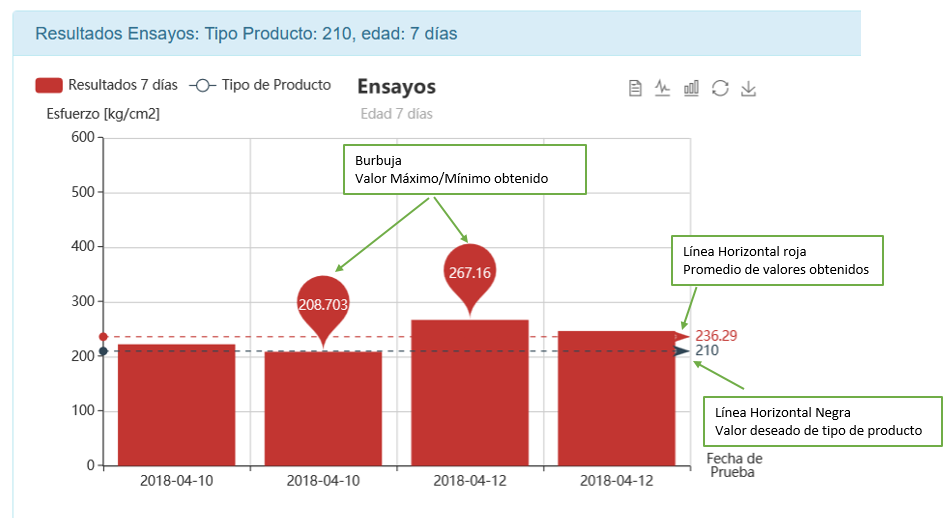Select the leftmost bar in the chart
This screenshot has height=518, width=948.
176,405
